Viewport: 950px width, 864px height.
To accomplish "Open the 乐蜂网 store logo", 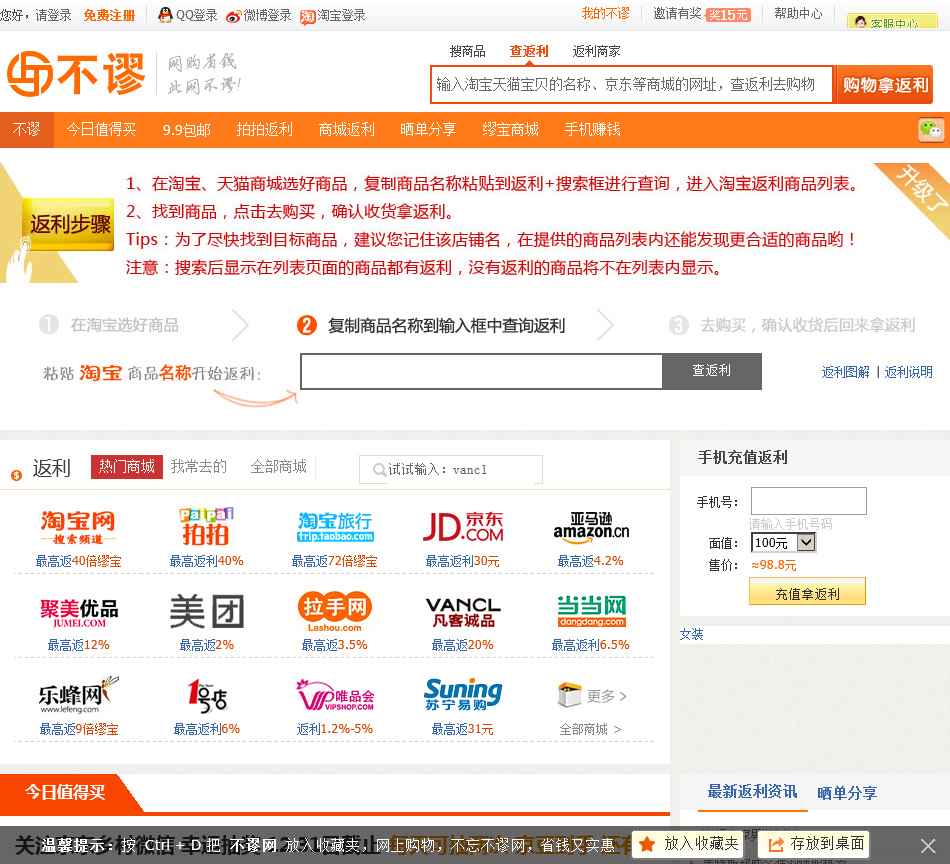I will point(79,696).
